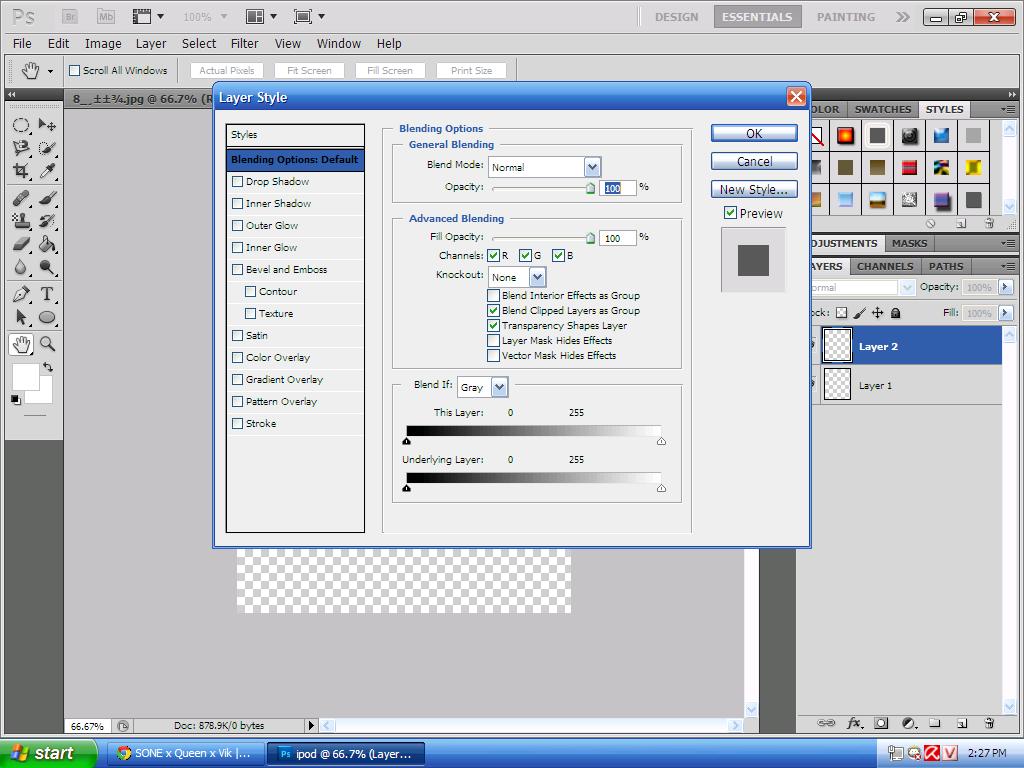Open the Styles panel options menu
This screenshot has height=768, width=1024.
point(1008,109)
